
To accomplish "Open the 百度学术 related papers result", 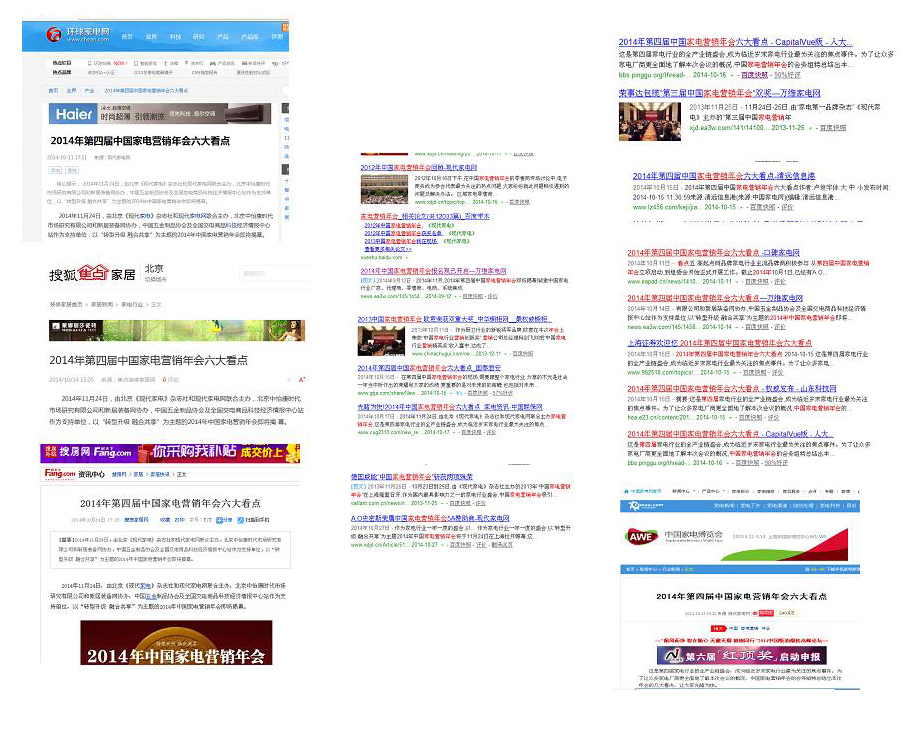I will (x=425, y=216).
